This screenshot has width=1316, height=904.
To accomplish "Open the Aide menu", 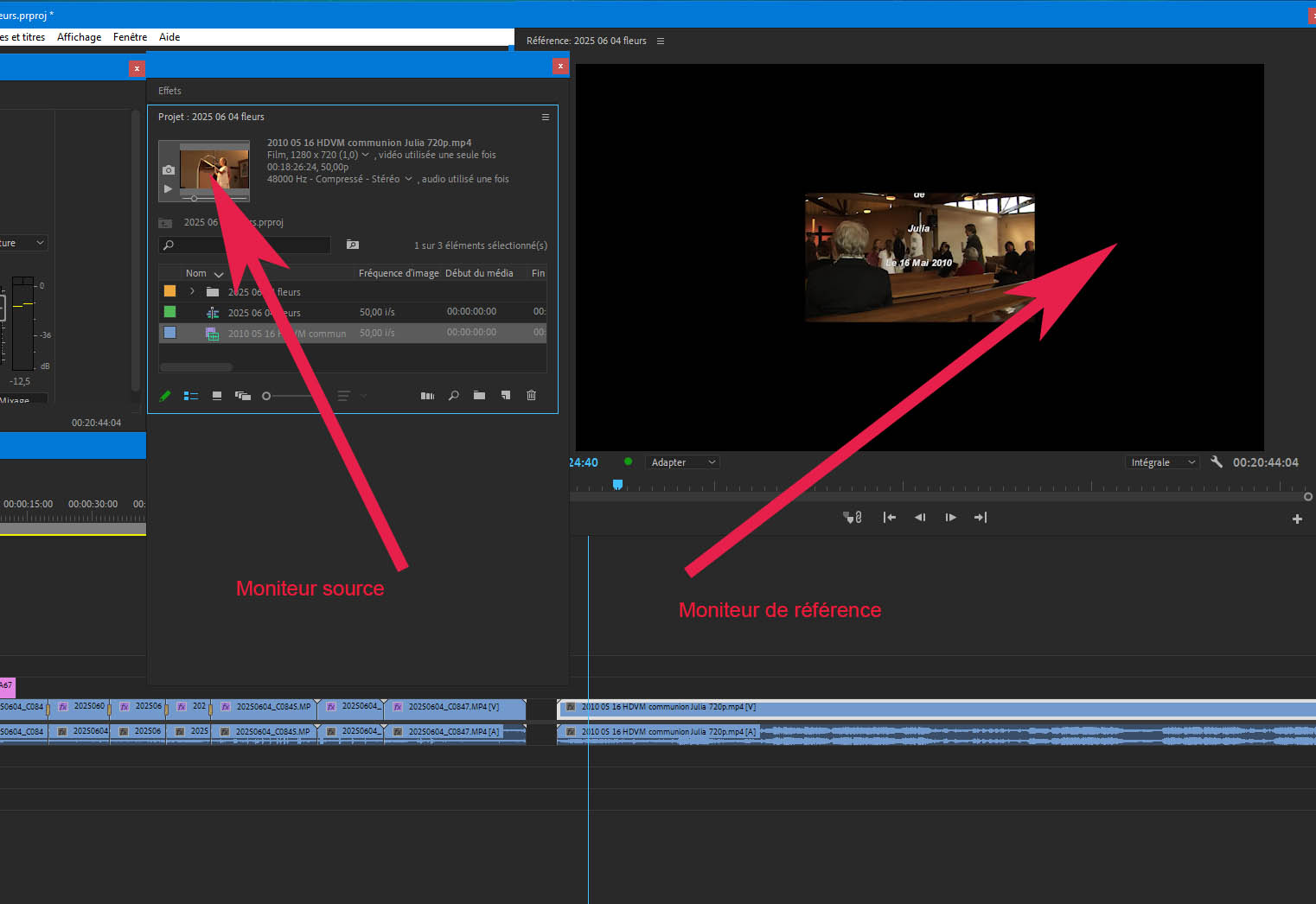I will point(169,37).
